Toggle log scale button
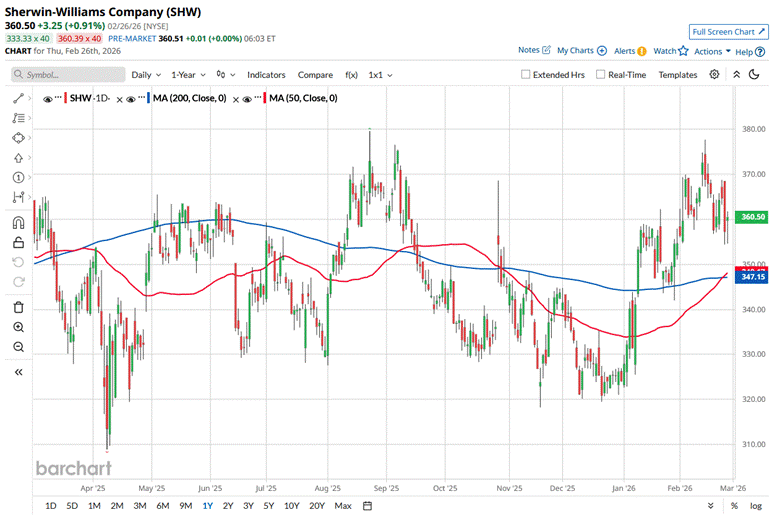 pos(756,506)
